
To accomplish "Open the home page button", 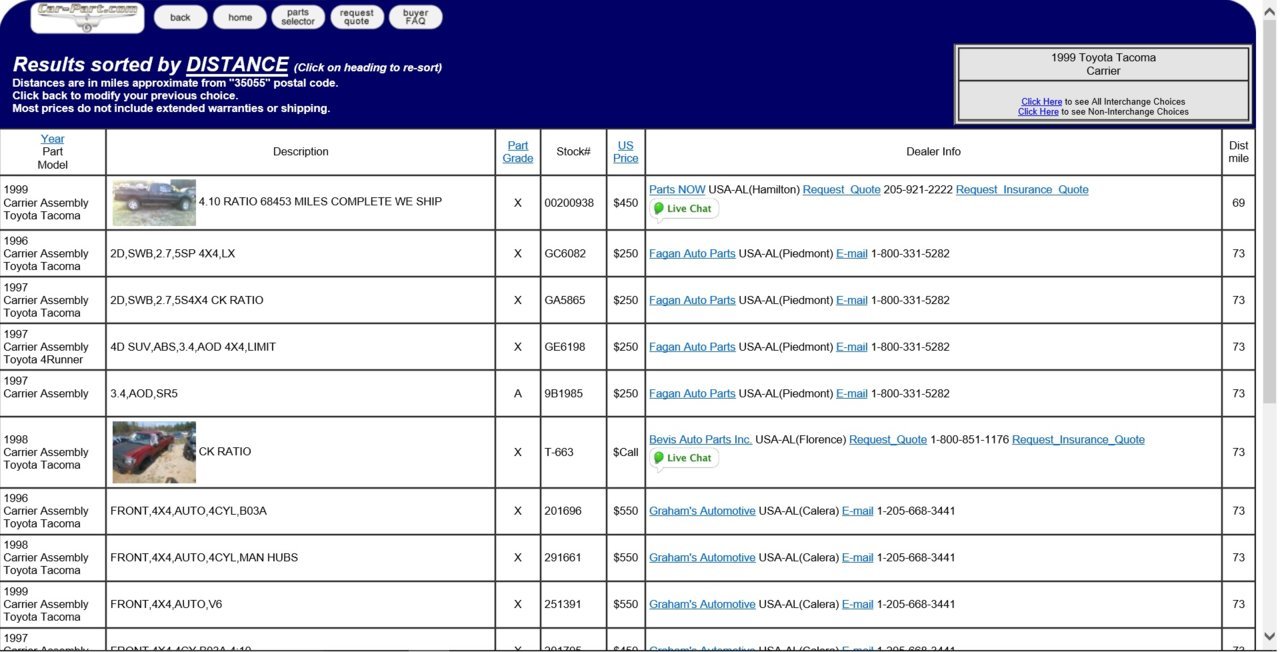I will (240, 17).
